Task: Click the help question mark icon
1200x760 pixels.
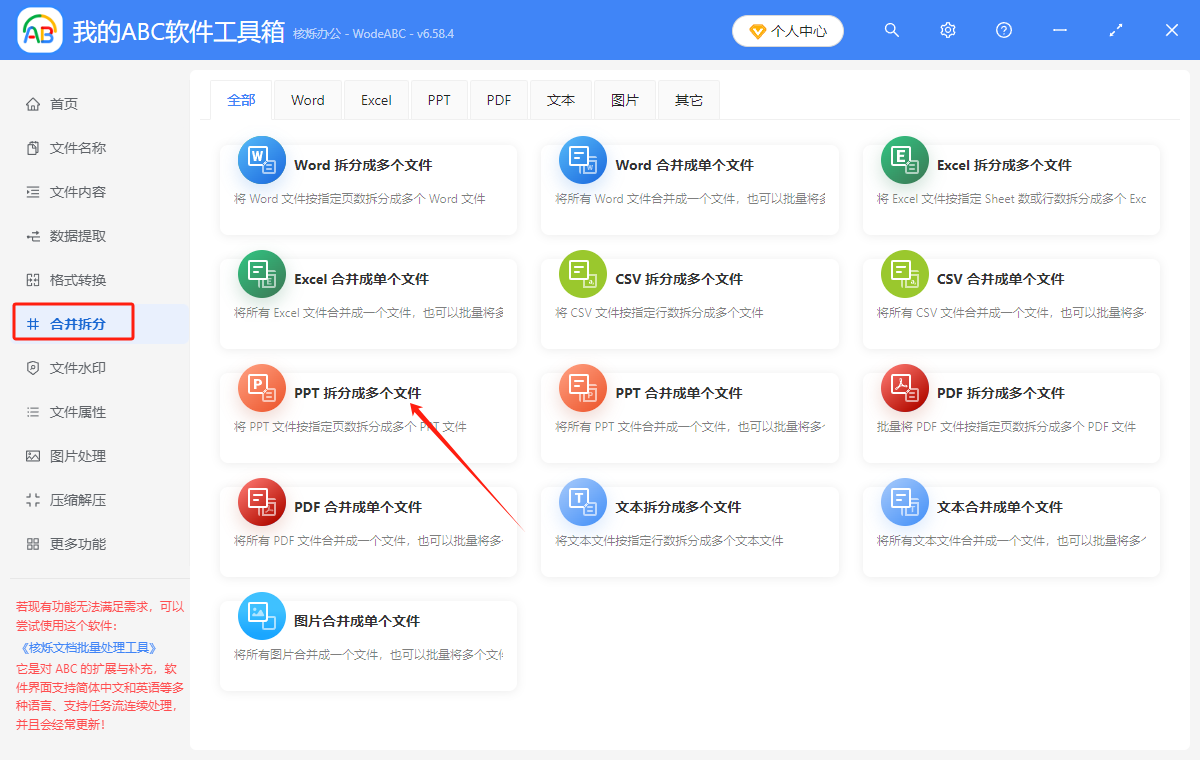Action: click(x=1004, y=31)
